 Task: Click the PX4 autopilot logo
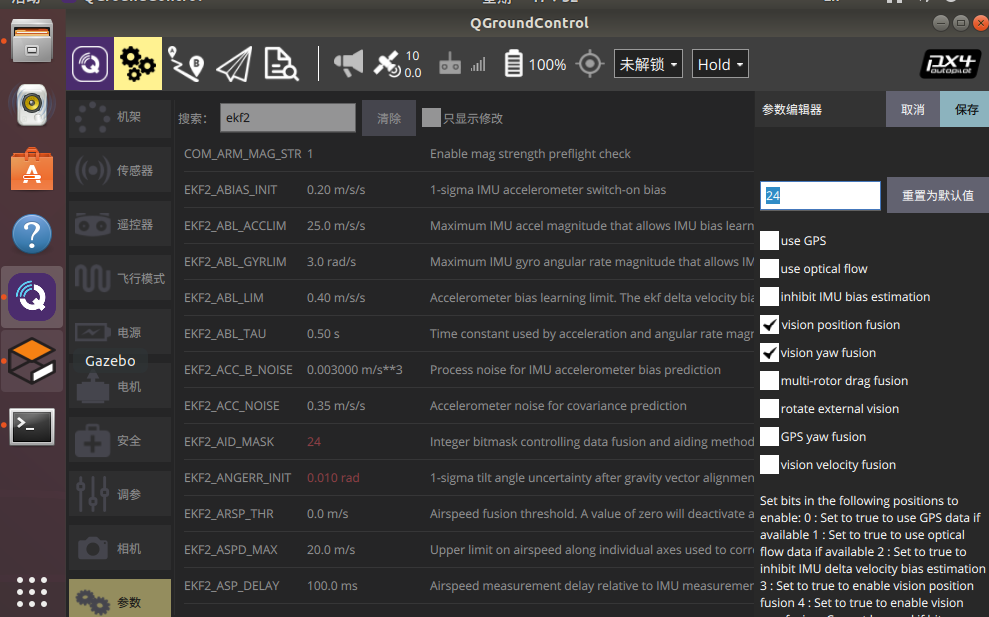tap(950, 64)
